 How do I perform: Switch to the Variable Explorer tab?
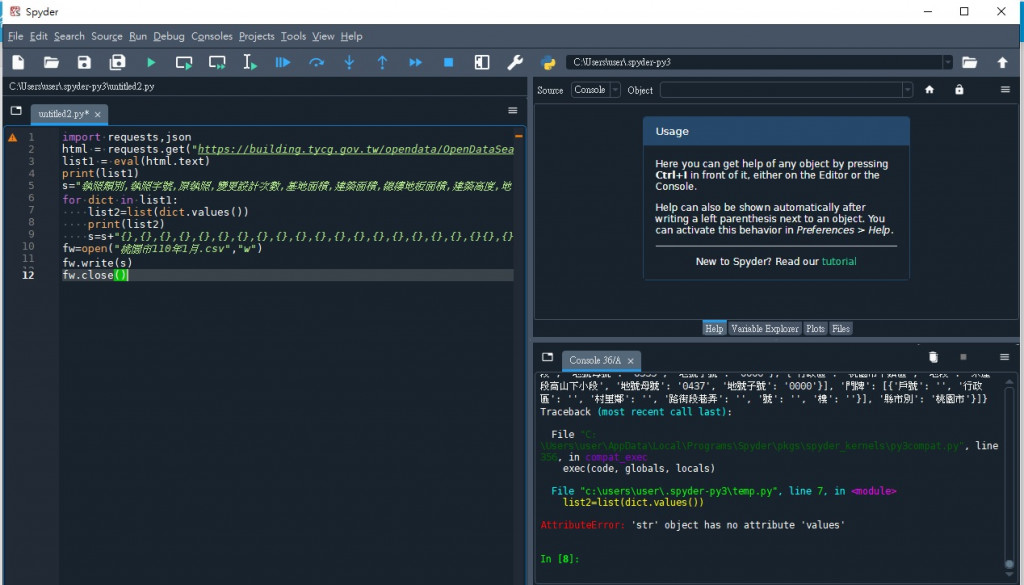click(764, 328)
